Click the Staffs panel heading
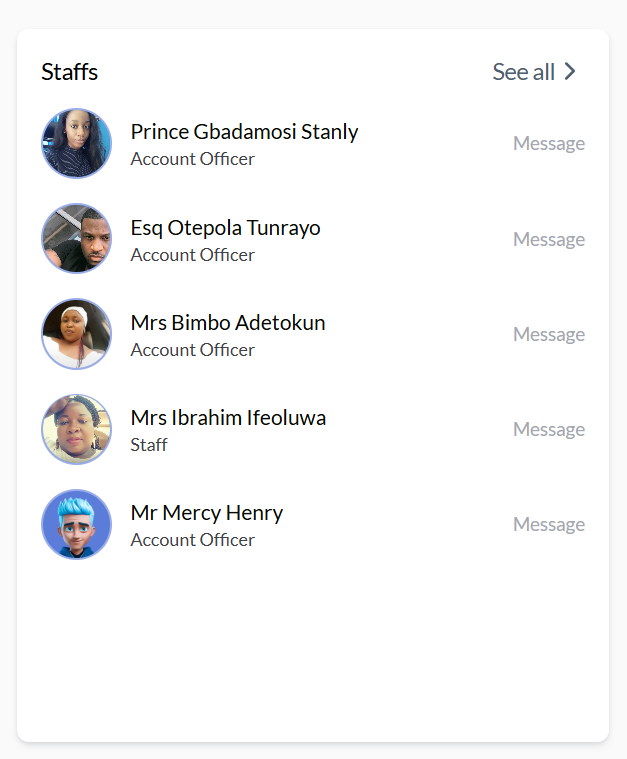The image size is (627, 759). [x=69, y=72]
